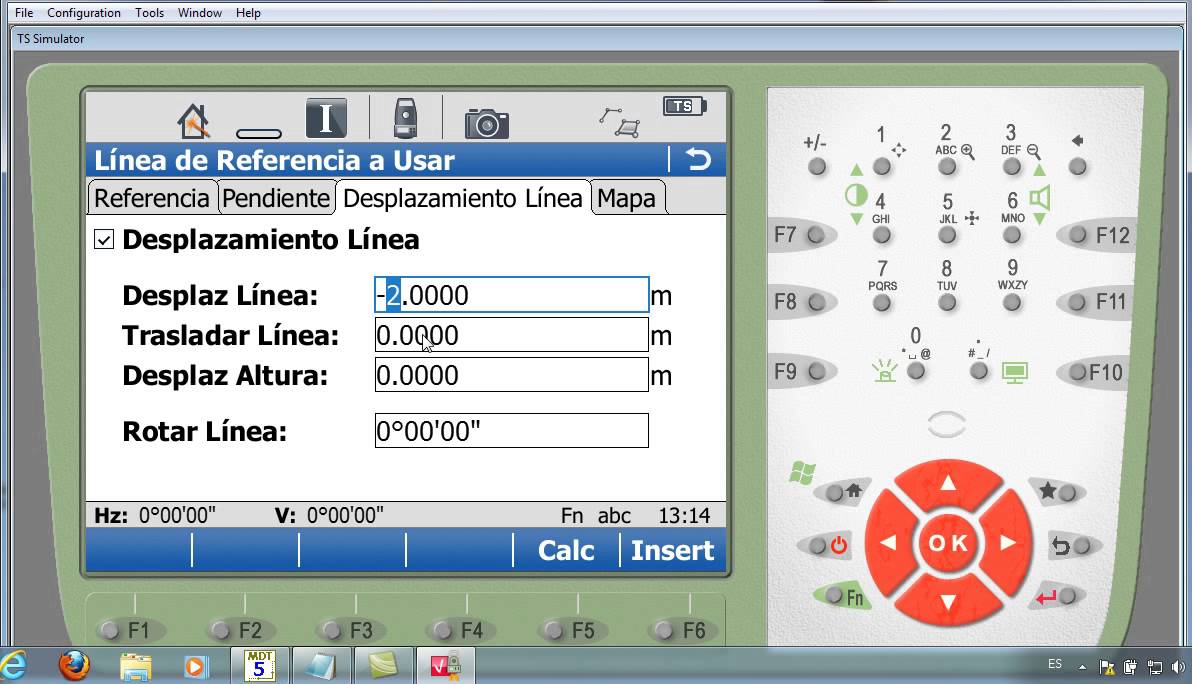Click the +/- keypad key

point(817,166)
